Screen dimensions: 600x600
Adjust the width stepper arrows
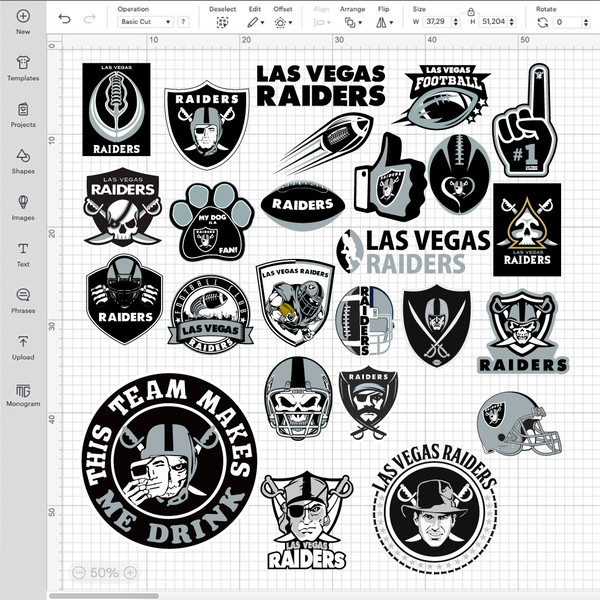tap(455, 22)
